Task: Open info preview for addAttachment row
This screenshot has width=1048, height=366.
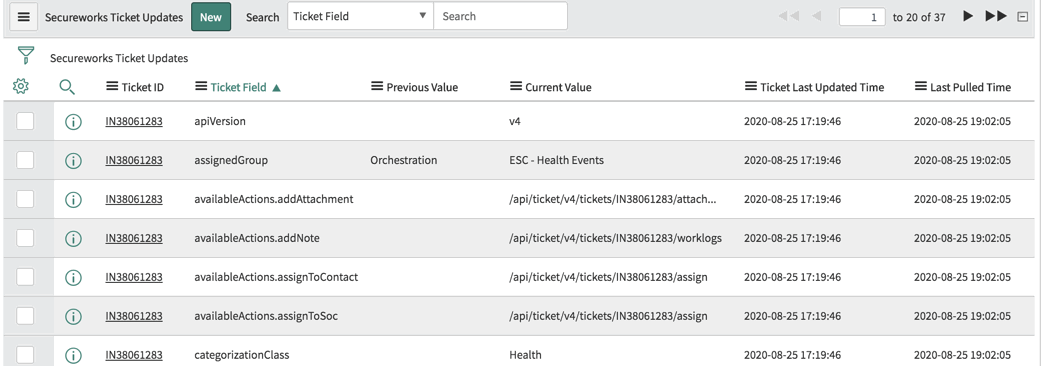Action: [74, 199]
